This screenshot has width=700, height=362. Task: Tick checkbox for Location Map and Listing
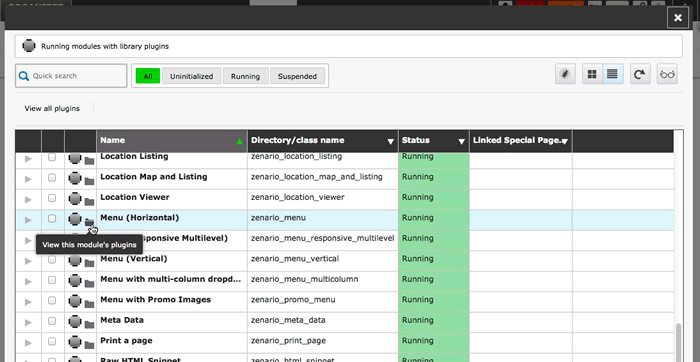coord(52,177)
